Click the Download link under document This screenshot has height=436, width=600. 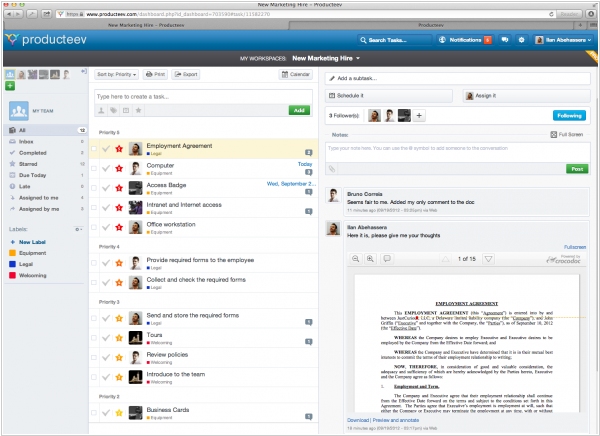click(358, 420)
